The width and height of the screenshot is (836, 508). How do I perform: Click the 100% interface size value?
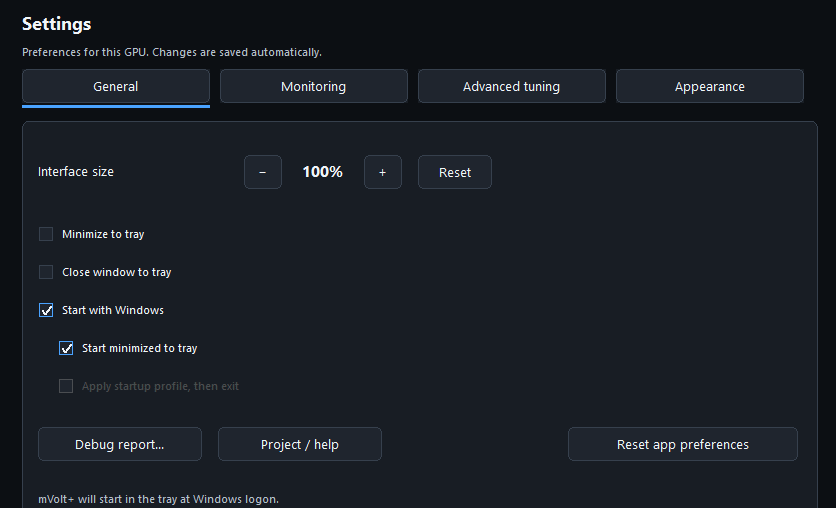323,172
